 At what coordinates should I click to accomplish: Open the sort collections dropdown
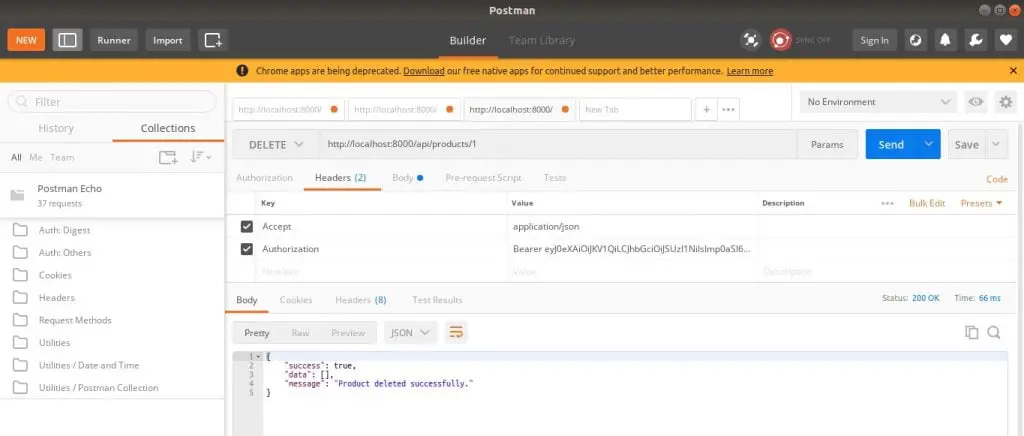point(200,157)
